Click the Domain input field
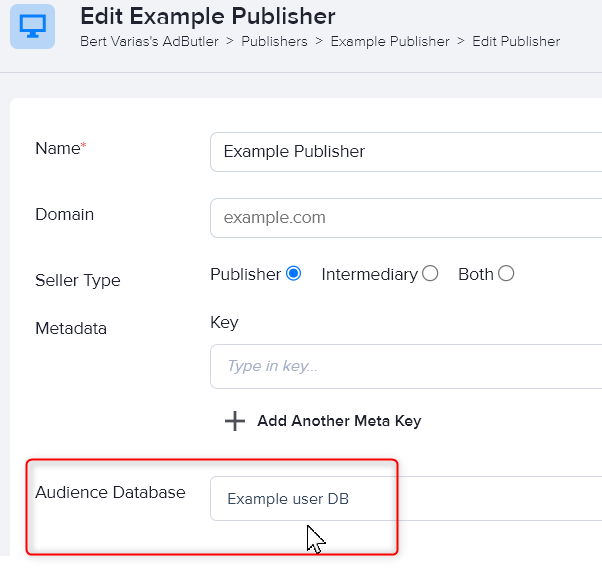 (406, 218)
